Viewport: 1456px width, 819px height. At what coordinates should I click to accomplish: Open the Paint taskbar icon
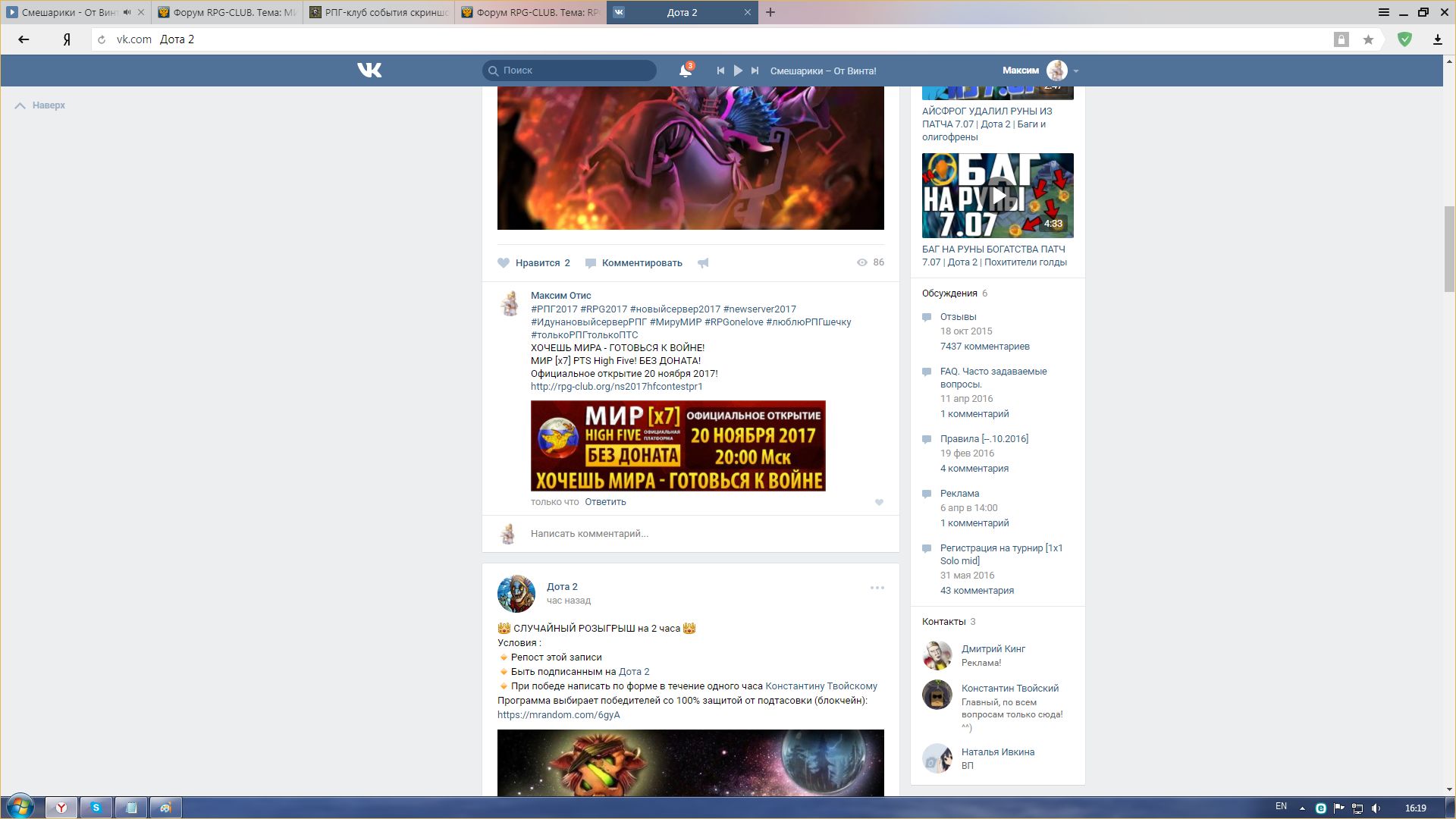pyautogui.click(x=166, y=808)
